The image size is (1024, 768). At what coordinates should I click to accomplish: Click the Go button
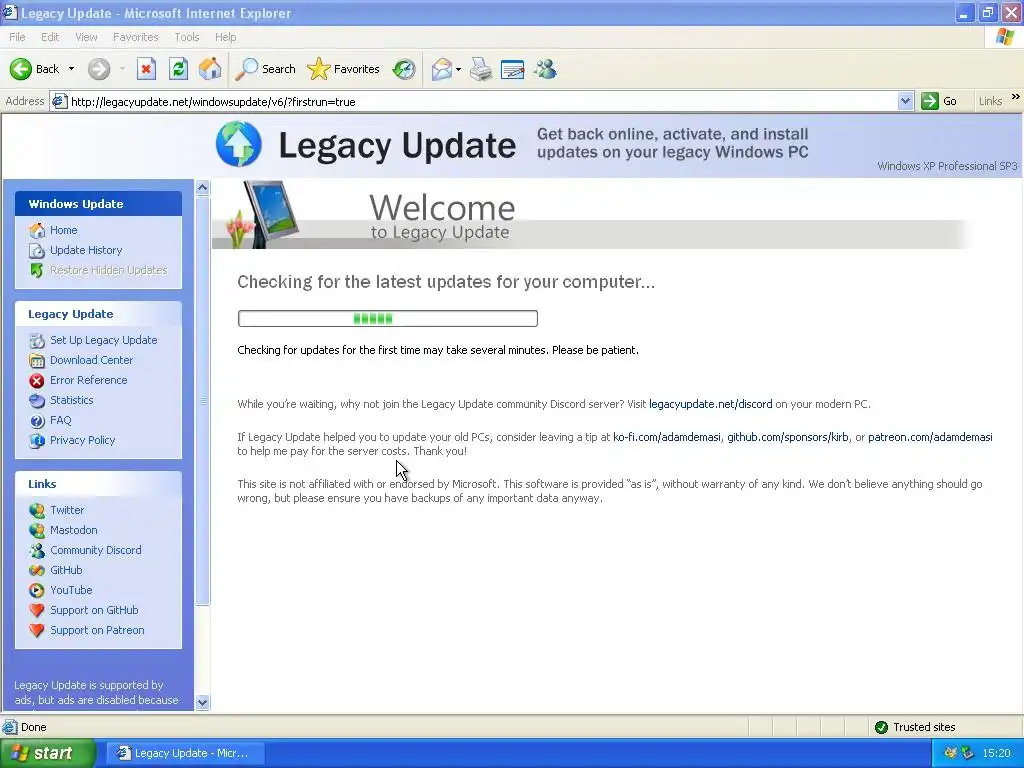[x=939, y=101]
